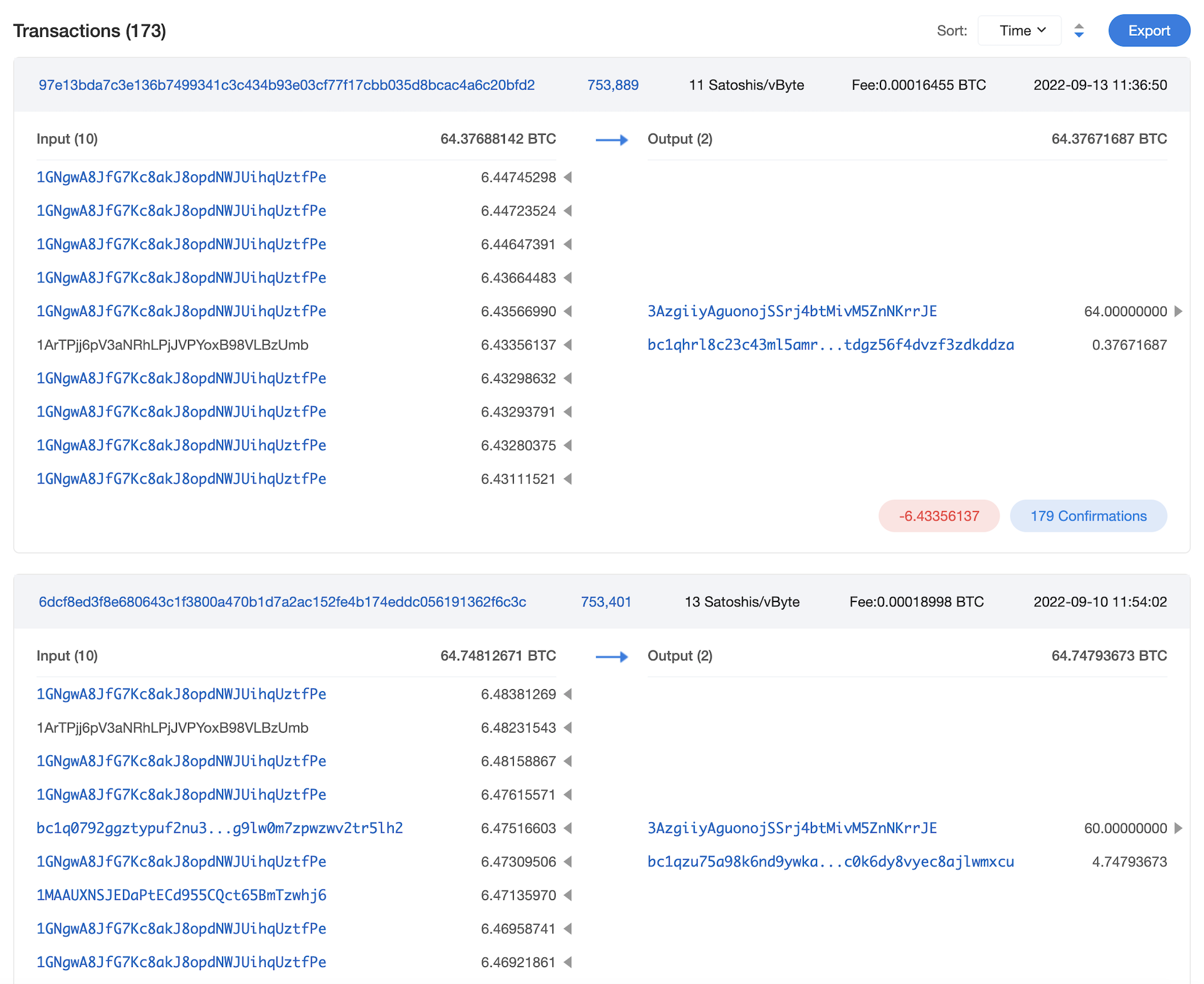Open input address 1MAAUXNSJEDaPtECd955CQct65BmTzwhj6
This screenshot has width=1204, height=984.
pos(181,896)
